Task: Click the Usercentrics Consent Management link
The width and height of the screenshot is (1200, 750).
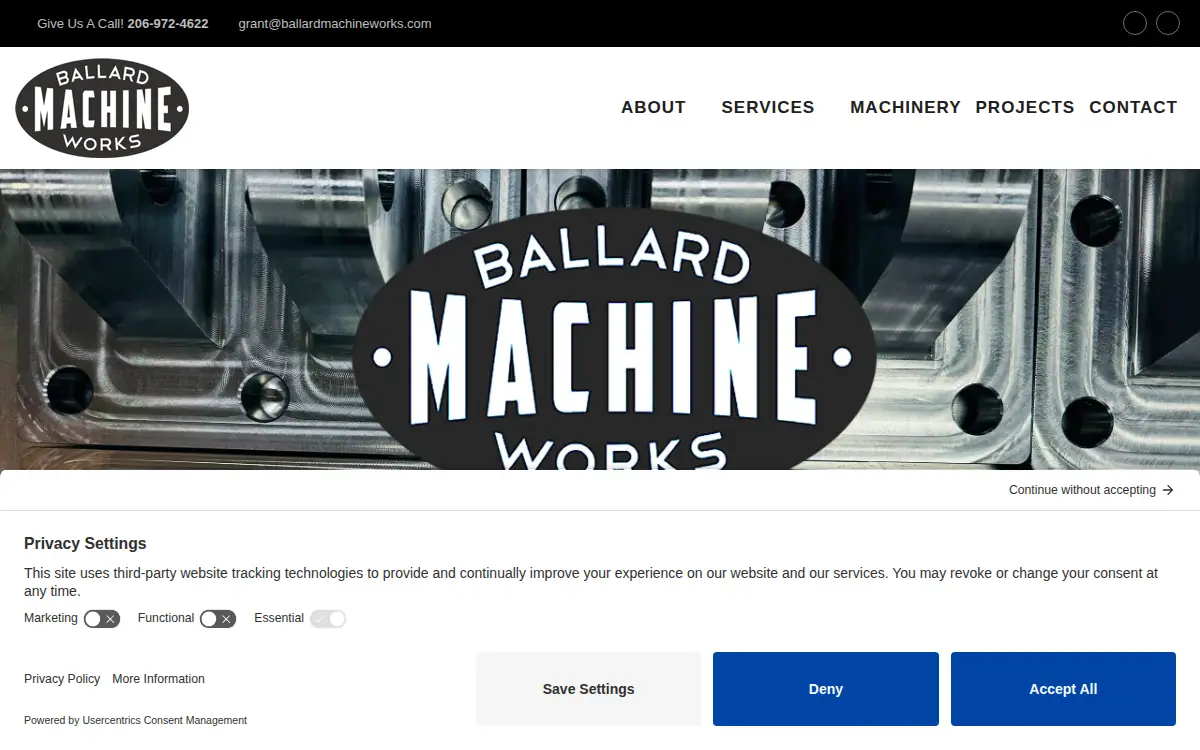Action: [x=164, y=720]
